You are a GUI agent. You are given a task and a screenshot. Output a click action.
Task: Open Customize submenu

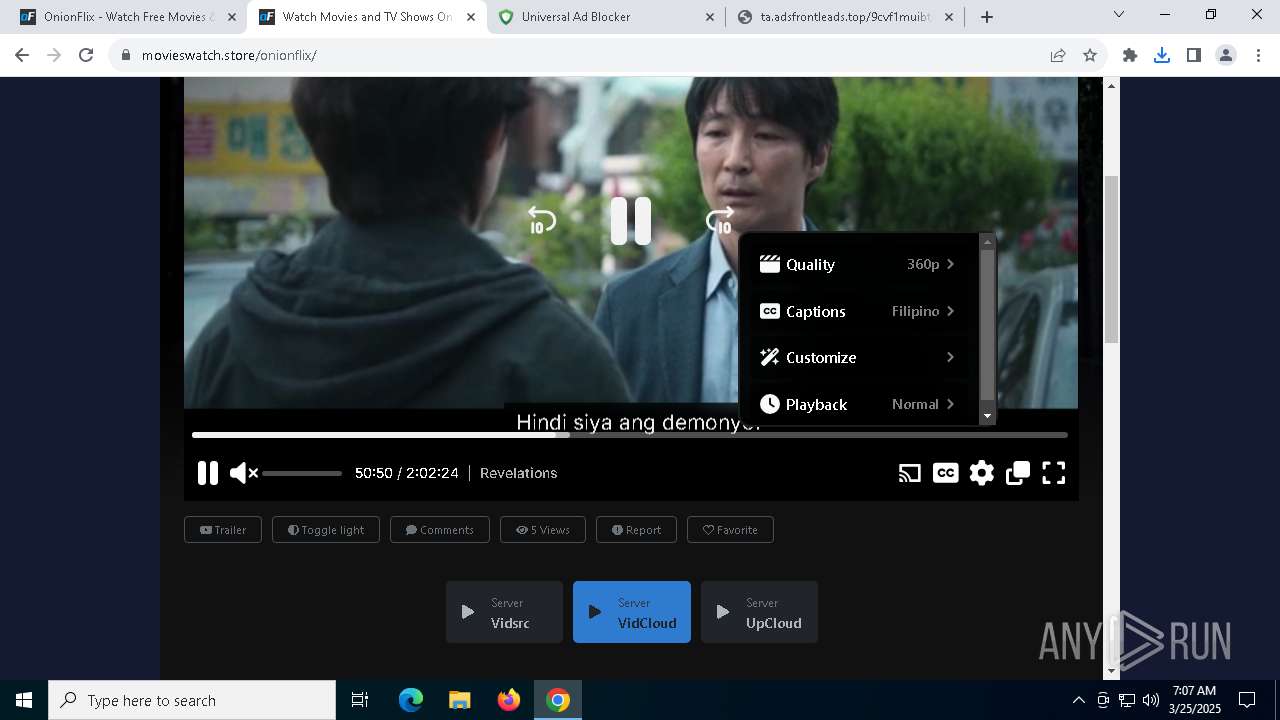coord(858,357)
